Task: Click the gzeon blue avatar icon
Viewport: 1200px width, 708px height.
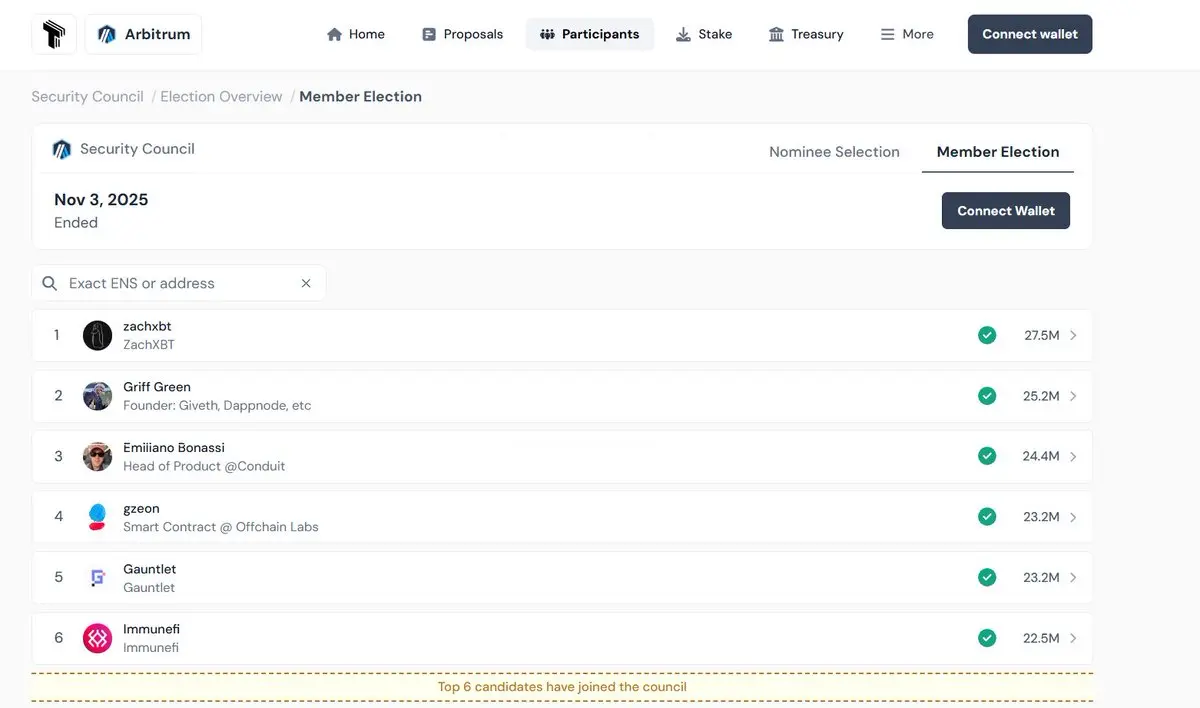Action: tap(97, 517)
